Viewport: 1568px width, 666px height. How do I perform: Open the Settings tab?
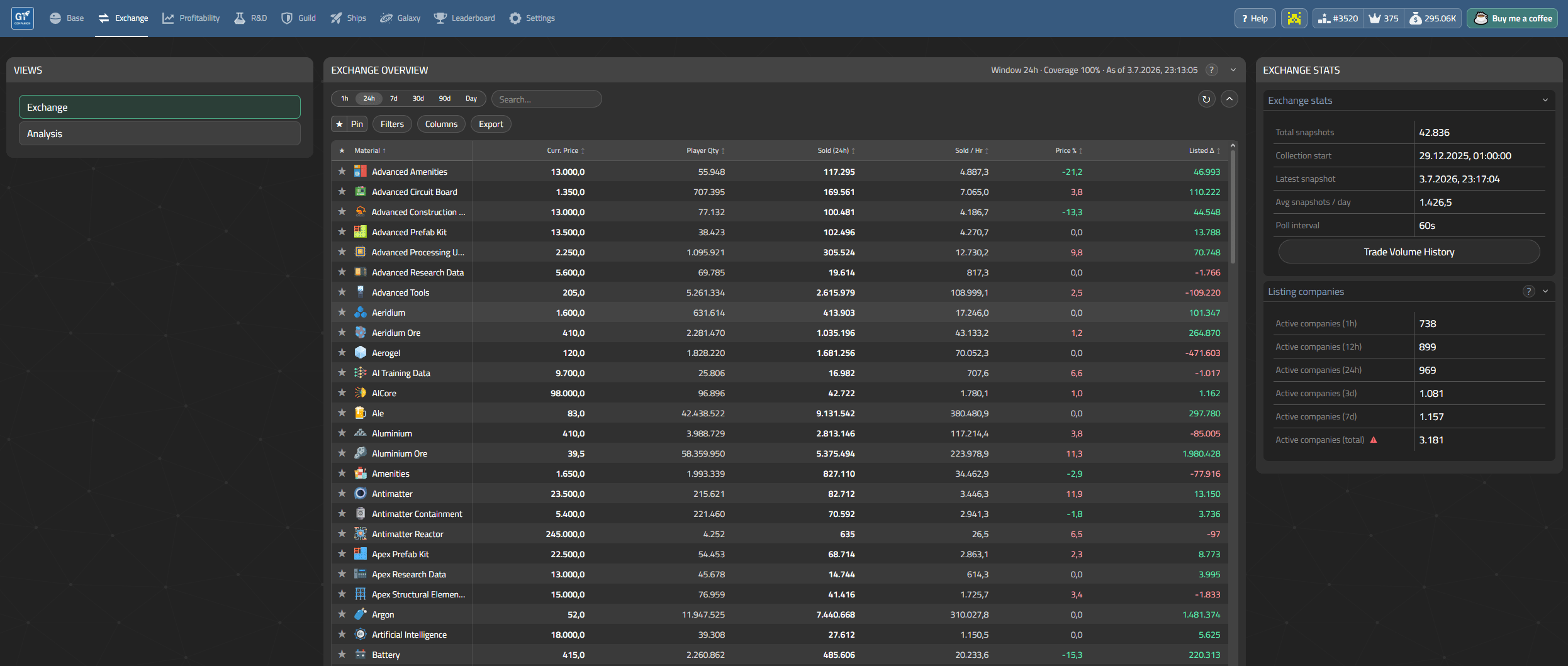tap(532, 18)
